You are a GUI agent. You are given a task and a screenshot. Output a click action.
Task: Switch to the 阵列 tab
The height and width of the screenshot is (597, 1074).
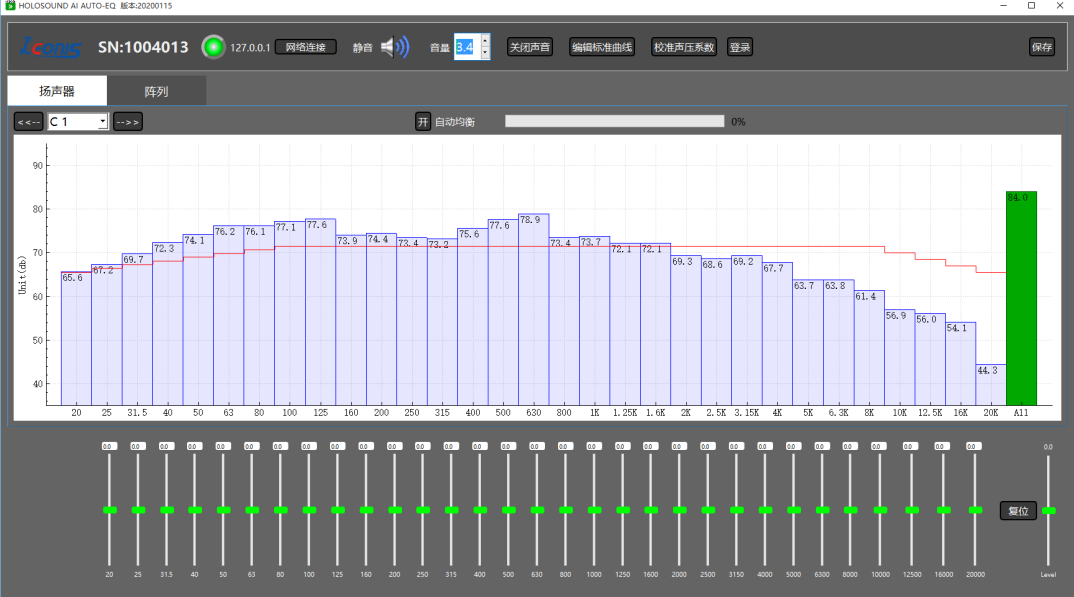click(156, 91)
